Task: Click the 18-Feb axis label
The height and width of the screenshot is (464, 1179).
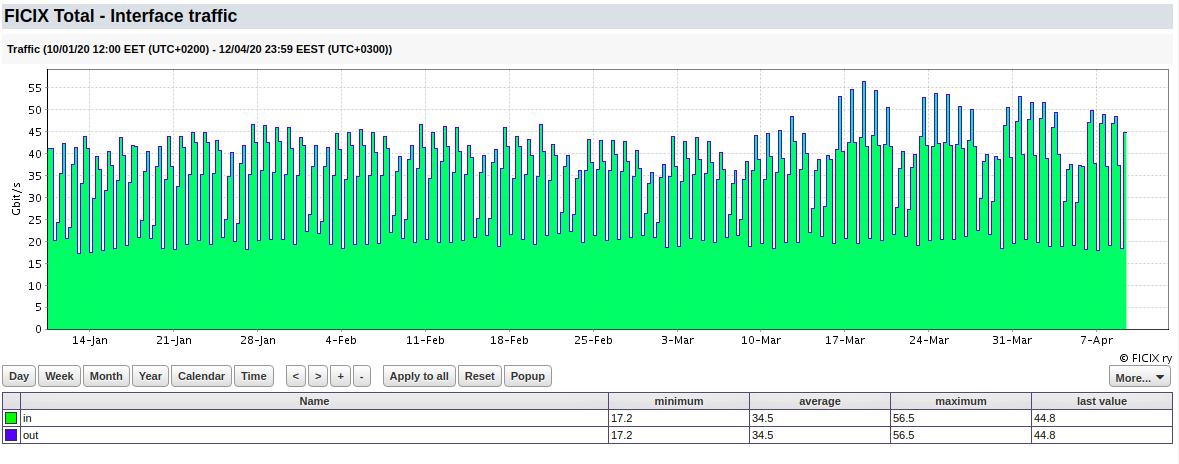Action: (509, 340)
